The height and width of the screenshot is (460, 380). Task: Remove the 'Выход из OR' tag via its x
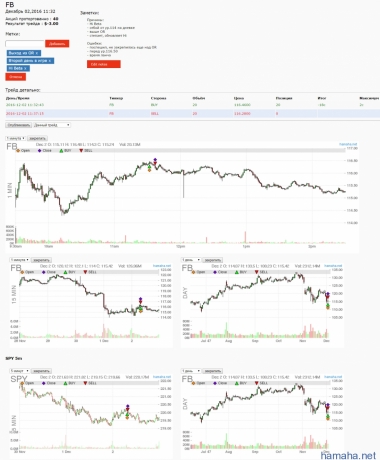(x=37, y=53)
